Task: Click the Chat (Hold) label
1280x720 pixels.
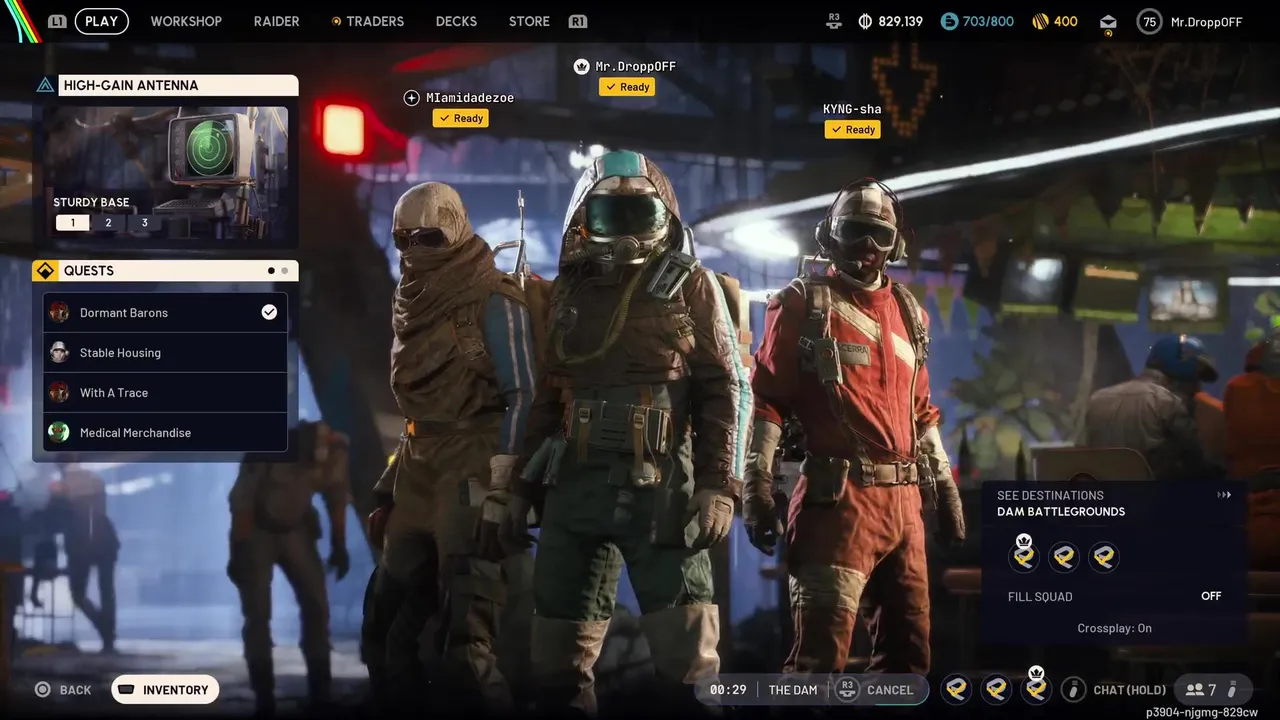Action: [x=1130, y=690]
